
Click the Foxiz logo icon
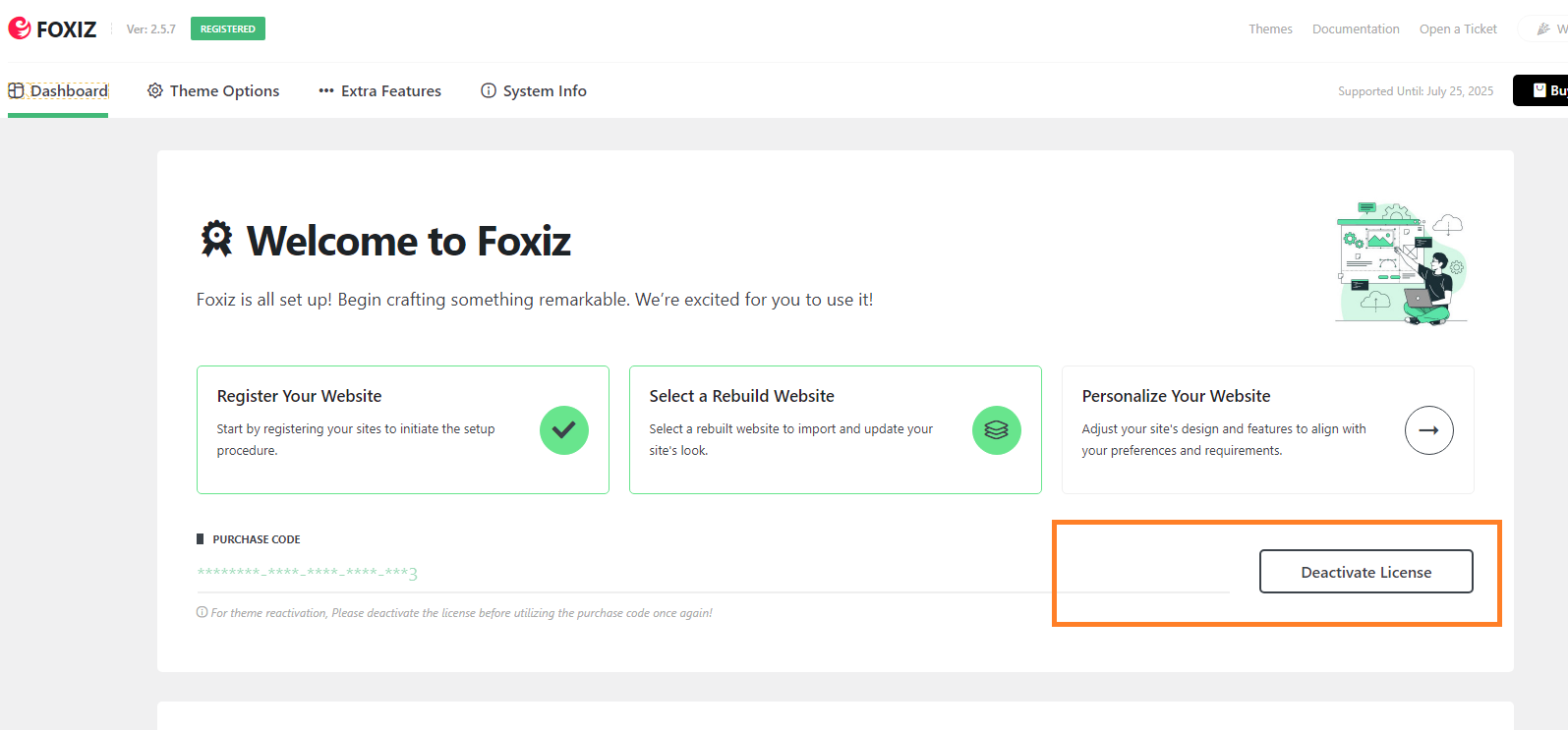[x=20, y=28]
